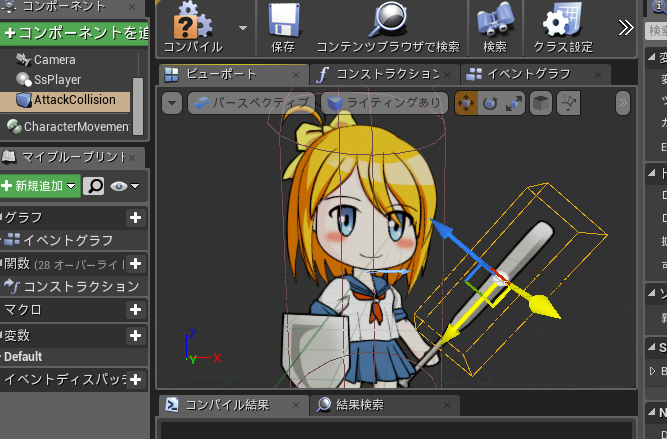Select the AttackCollision component

[65, 100]
